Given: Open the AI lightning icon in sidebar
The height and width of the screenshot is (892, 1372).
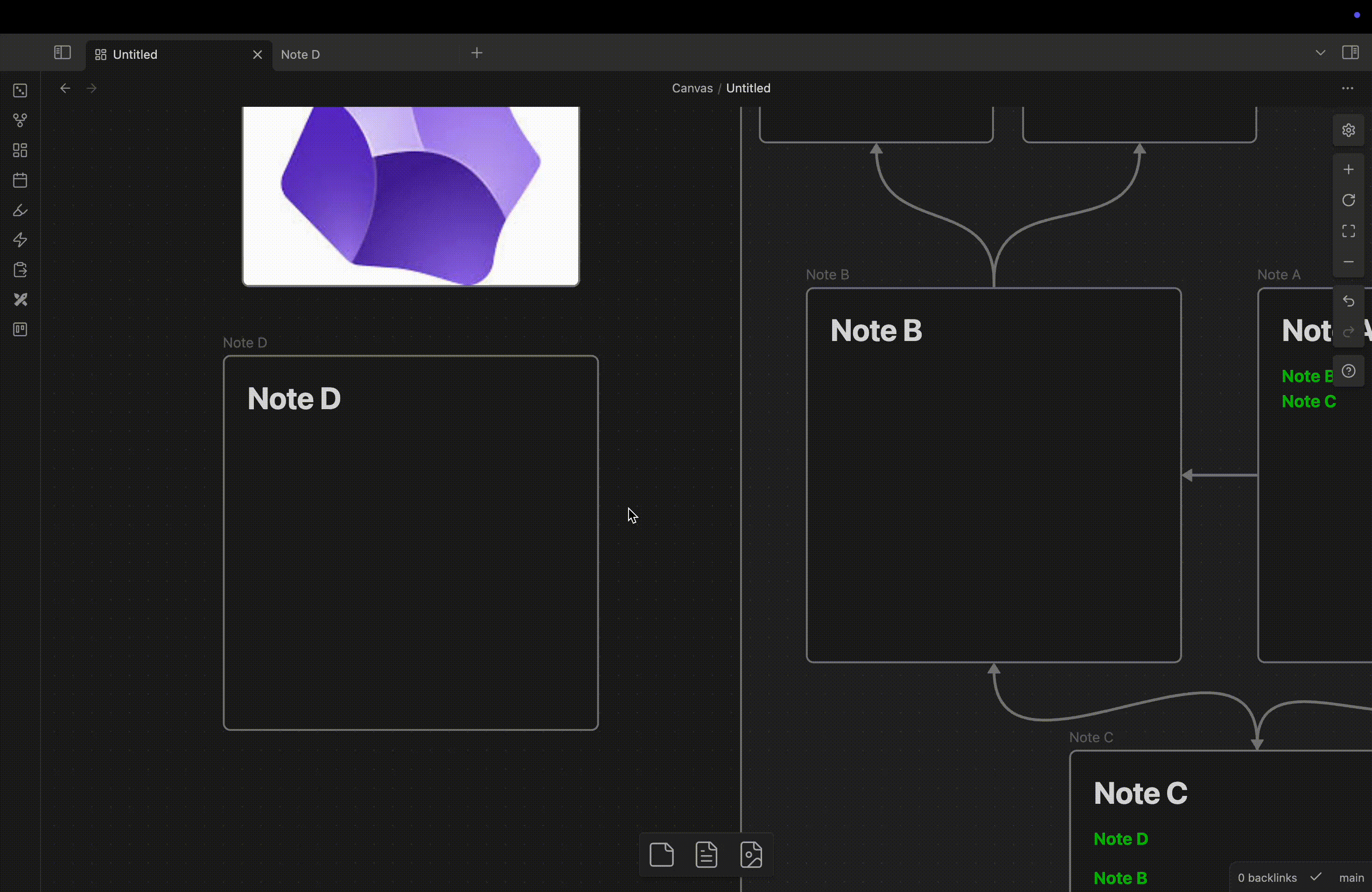Looking at the screenshot, I should [20, 240].
